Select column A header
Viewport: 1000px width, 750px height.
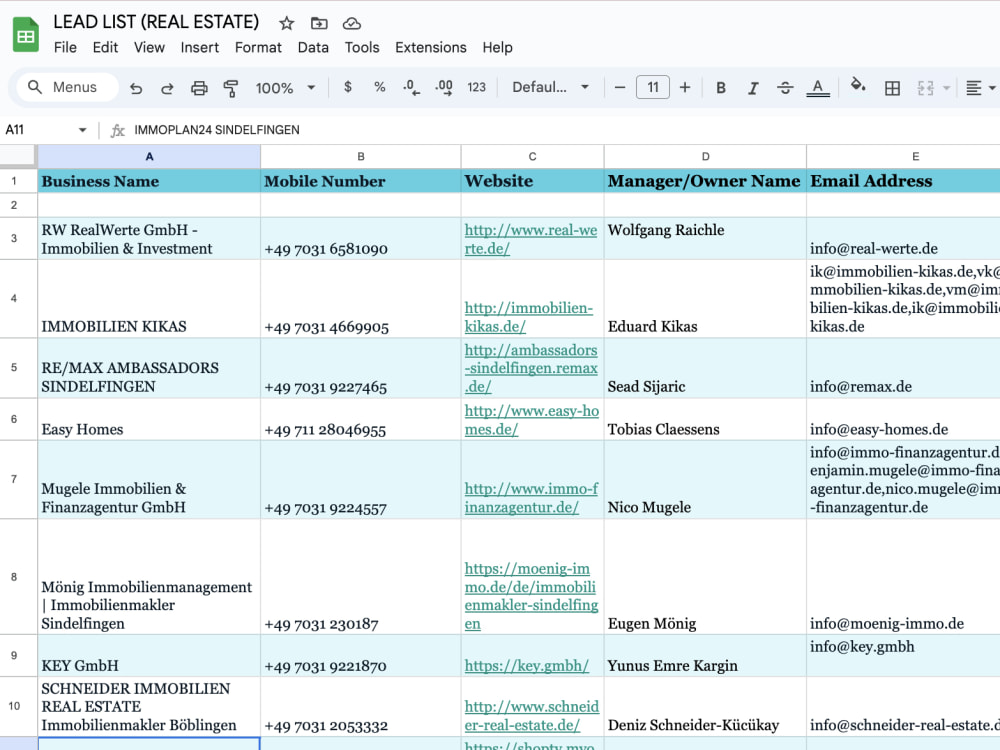click(x=149, y=157)
